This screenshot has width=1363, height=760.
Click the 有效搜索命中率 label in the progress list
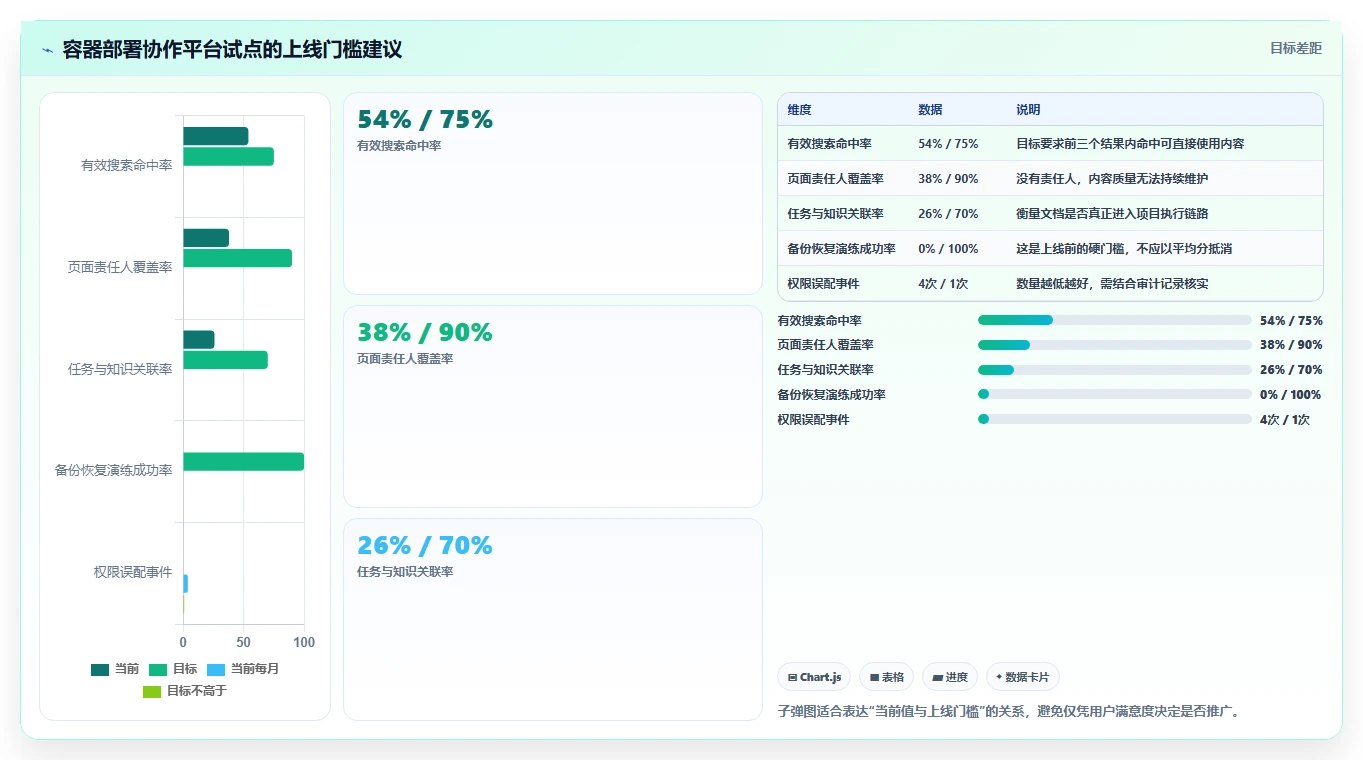pyautogui.click(x=819, y=321)
